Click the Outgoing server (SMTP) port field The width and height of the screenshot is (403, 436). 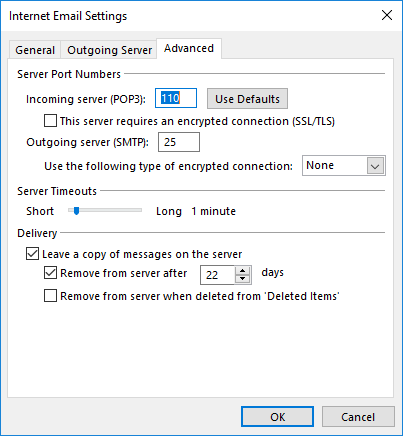coord(179,142)
